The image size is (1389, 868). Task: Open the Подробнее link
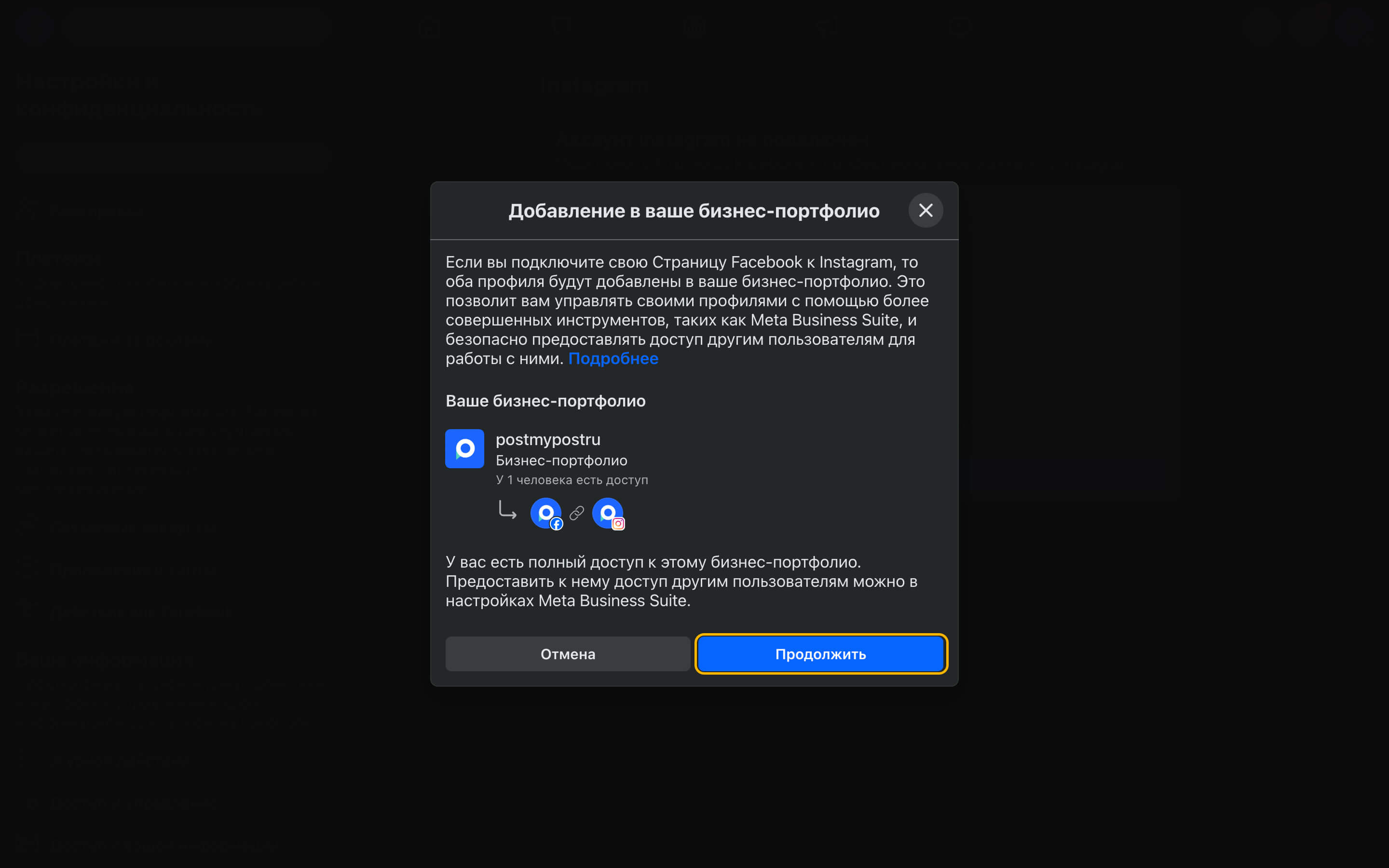click(x=613, y=359)
